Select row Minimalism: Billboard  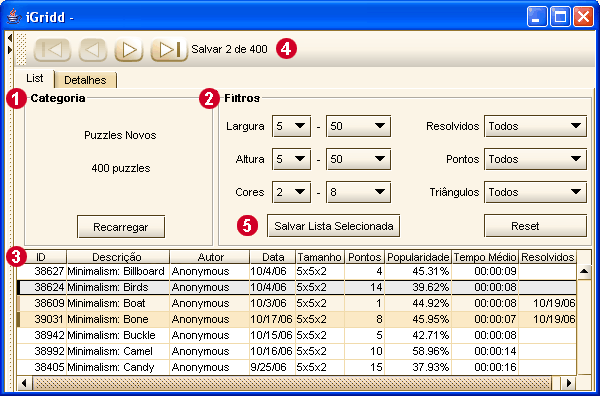(x=297, y=271)
